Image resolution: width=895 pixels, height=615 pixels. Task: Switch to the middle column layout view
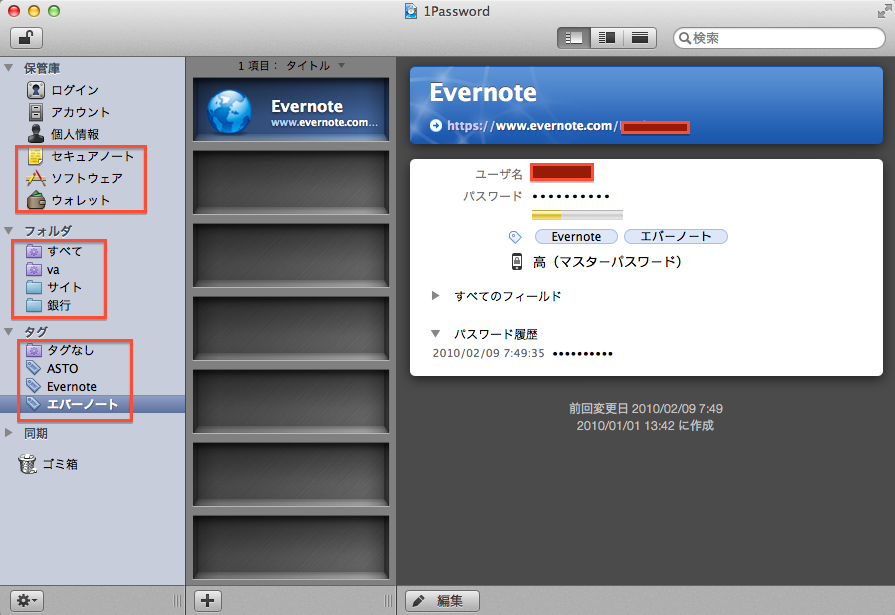[x=607, y=38]
